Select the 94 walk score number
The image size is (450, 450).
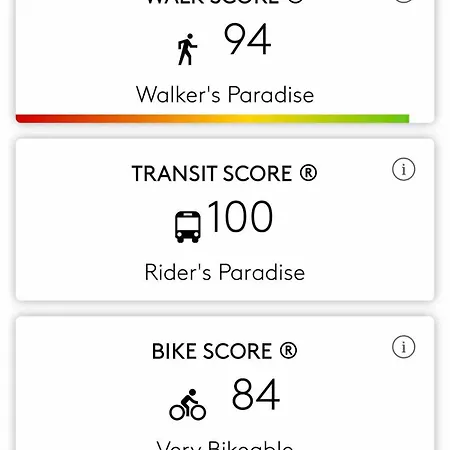tap(247, 39)
